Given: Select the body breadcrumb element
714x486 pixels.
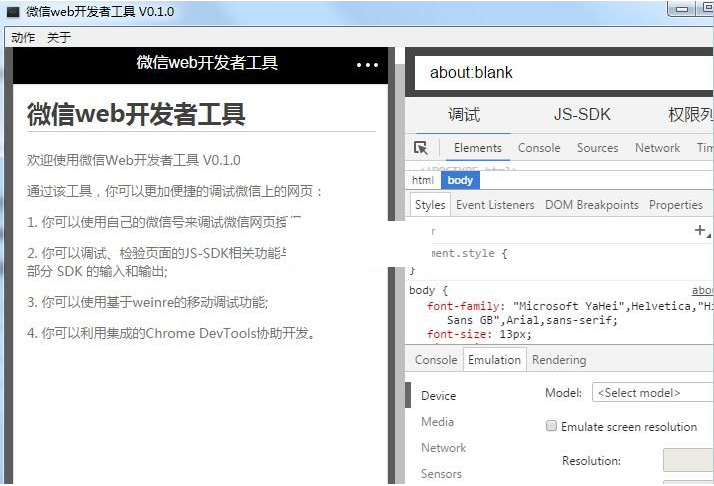Looking at the screenshot, I should click(x=460, y=180).
